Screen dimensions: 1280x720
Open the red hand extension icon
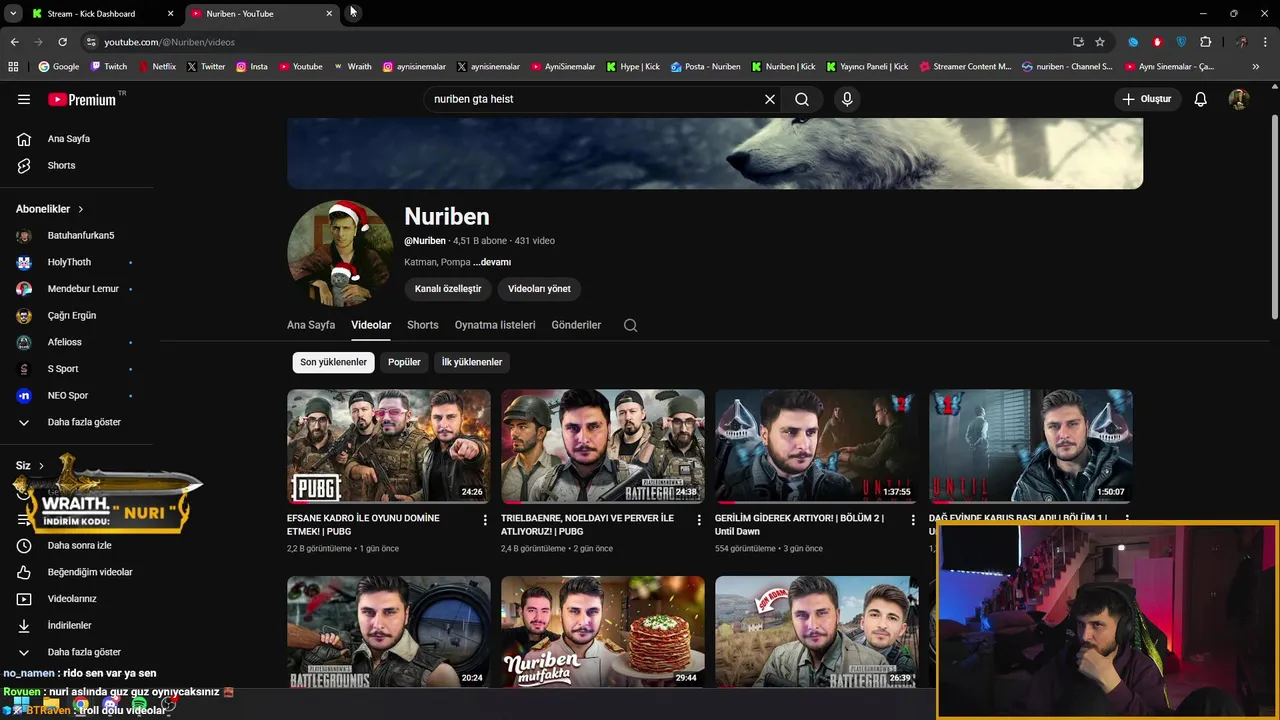click(x=1157, y=42)
